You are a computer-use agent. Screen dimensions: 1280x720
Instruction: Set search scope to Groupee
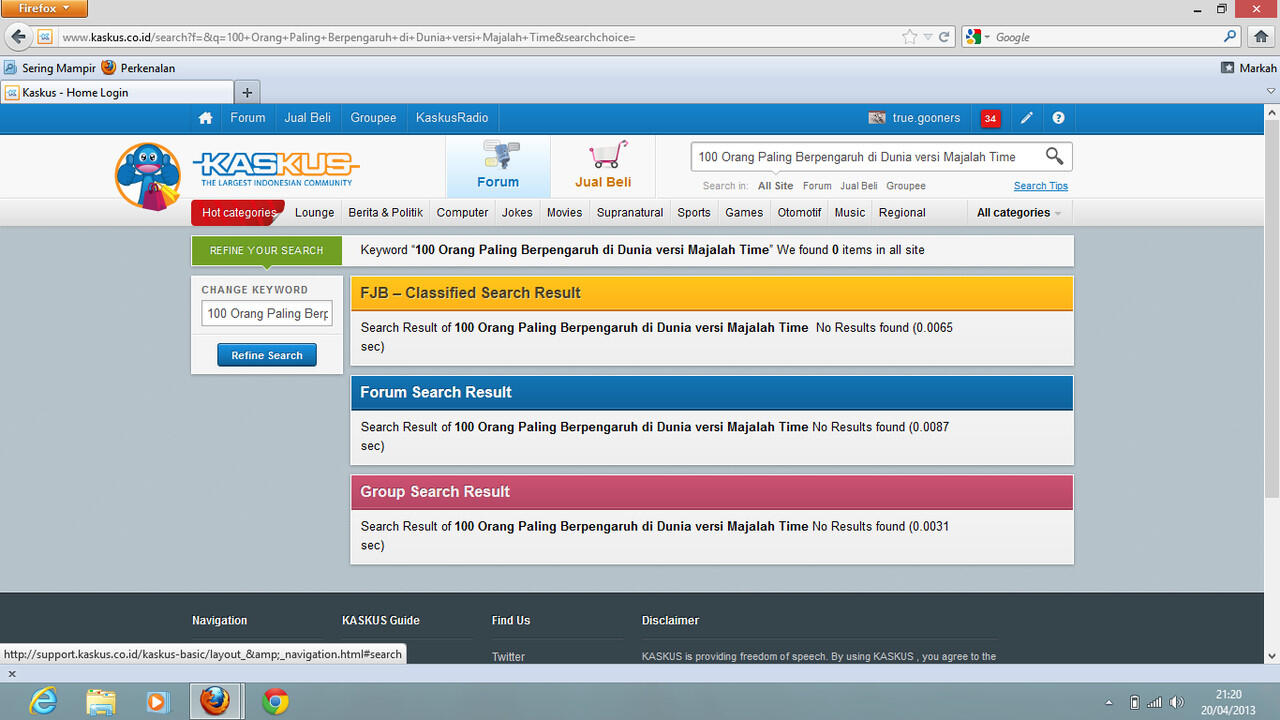(x=906, y=186)
